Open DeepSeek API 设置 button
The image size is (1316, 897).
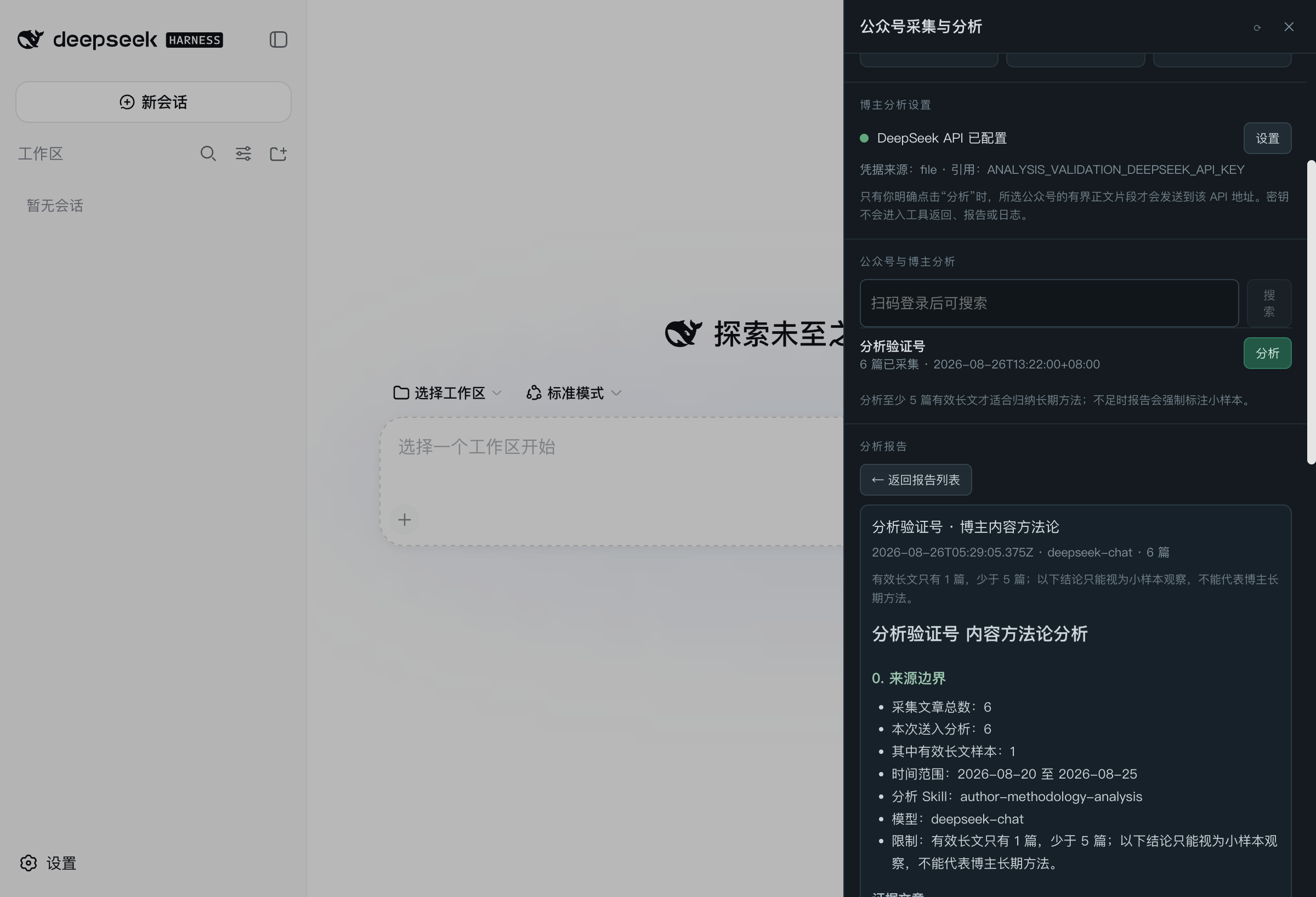click(1267, 138)
